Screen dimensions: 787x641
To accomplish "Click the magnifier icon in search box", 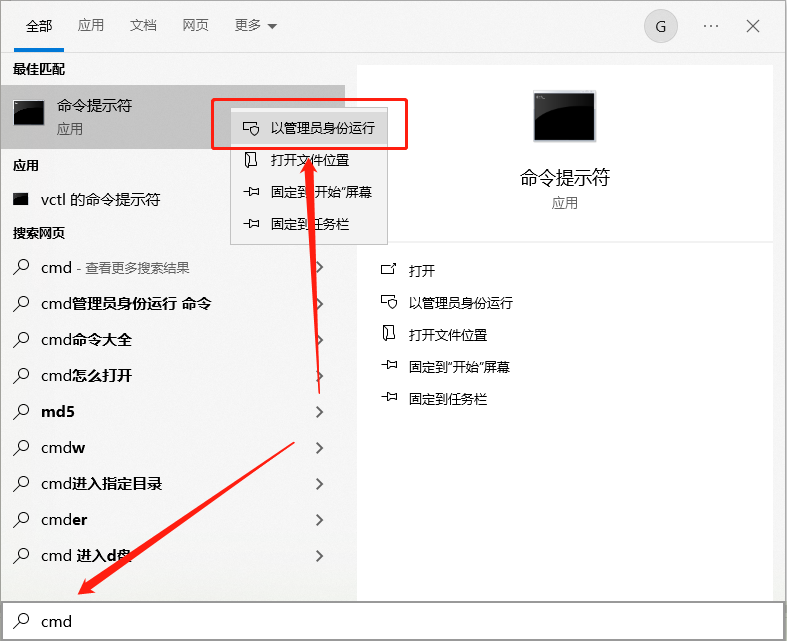I will pyautogui.click(x=21, y=620).
